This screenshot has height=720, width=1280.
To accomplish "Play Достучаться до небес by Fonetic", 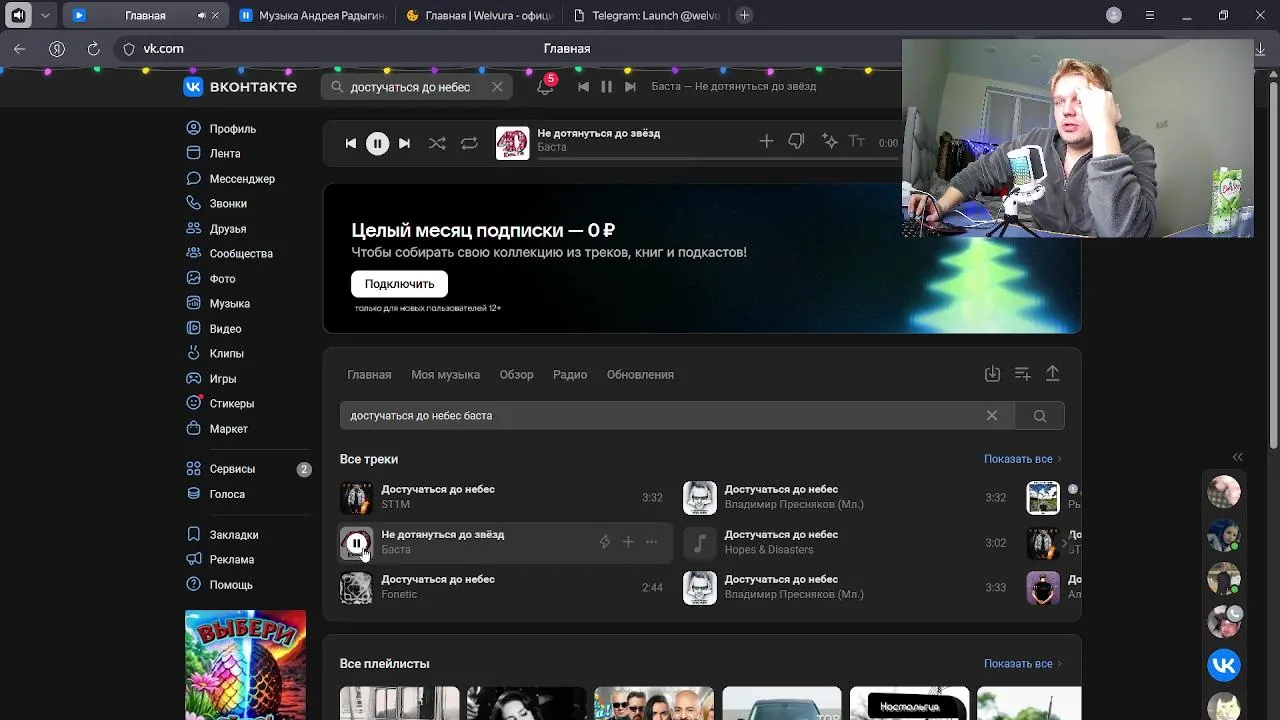I will [x=356, y=588].
